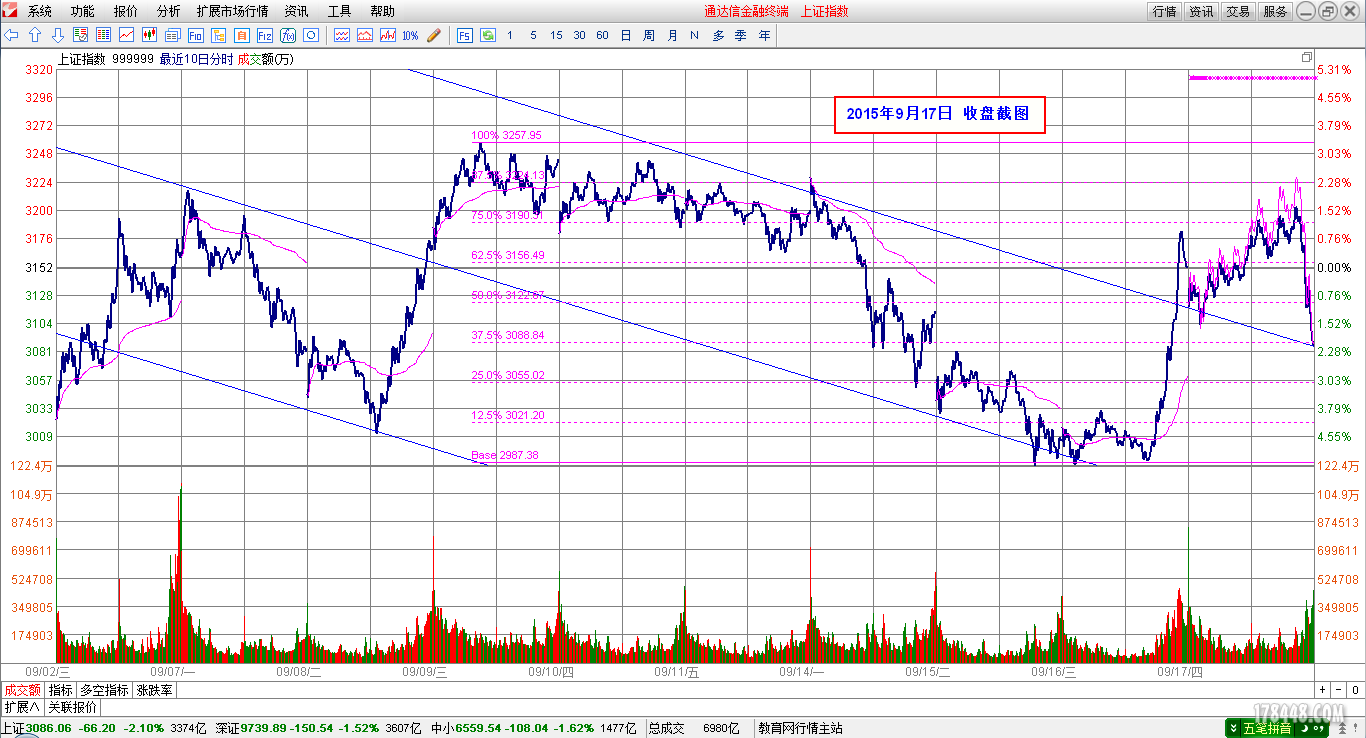The image size is (1366, 738).
Task: Click the F12 toolbar icon
Action: tap(264, 35)
